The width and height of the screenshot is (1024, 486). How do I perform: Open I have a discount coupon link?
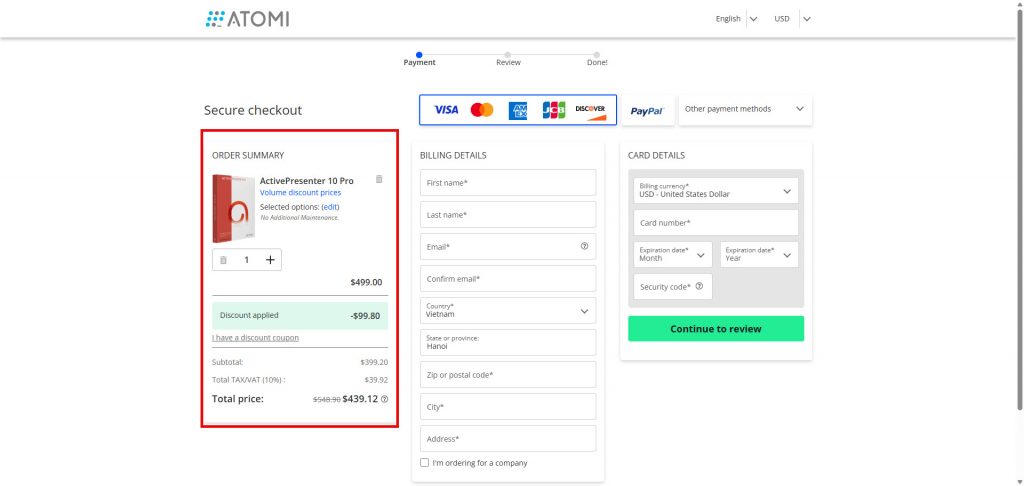255,338
